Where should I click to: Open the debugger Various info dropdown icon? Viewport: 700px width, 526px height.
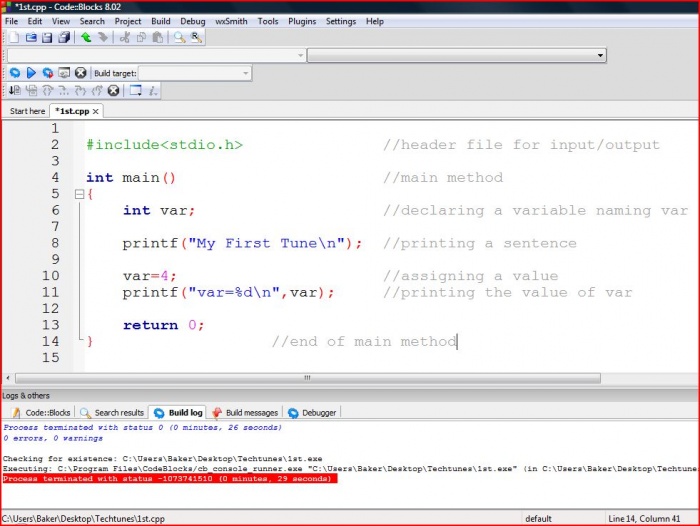153,91
